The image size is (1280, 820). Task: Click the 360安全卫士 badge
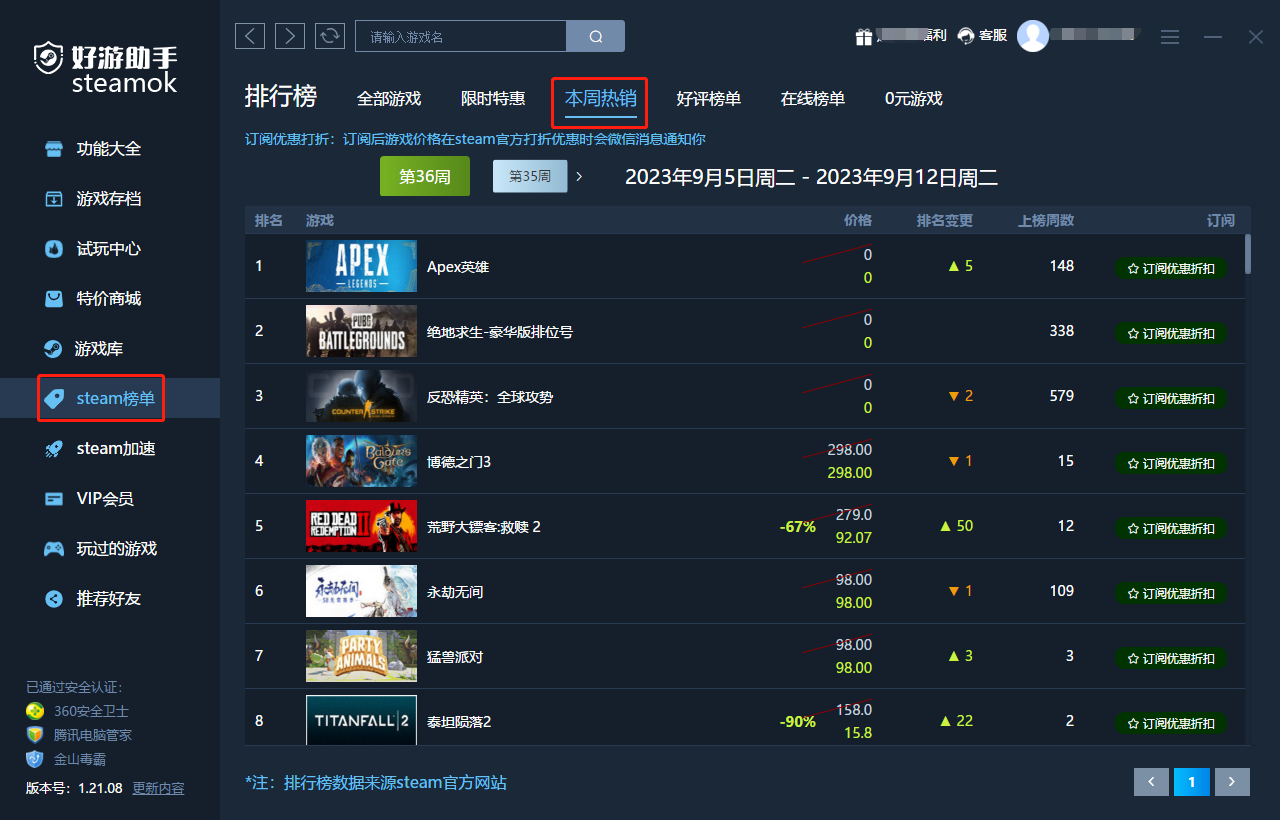(78, 711)
